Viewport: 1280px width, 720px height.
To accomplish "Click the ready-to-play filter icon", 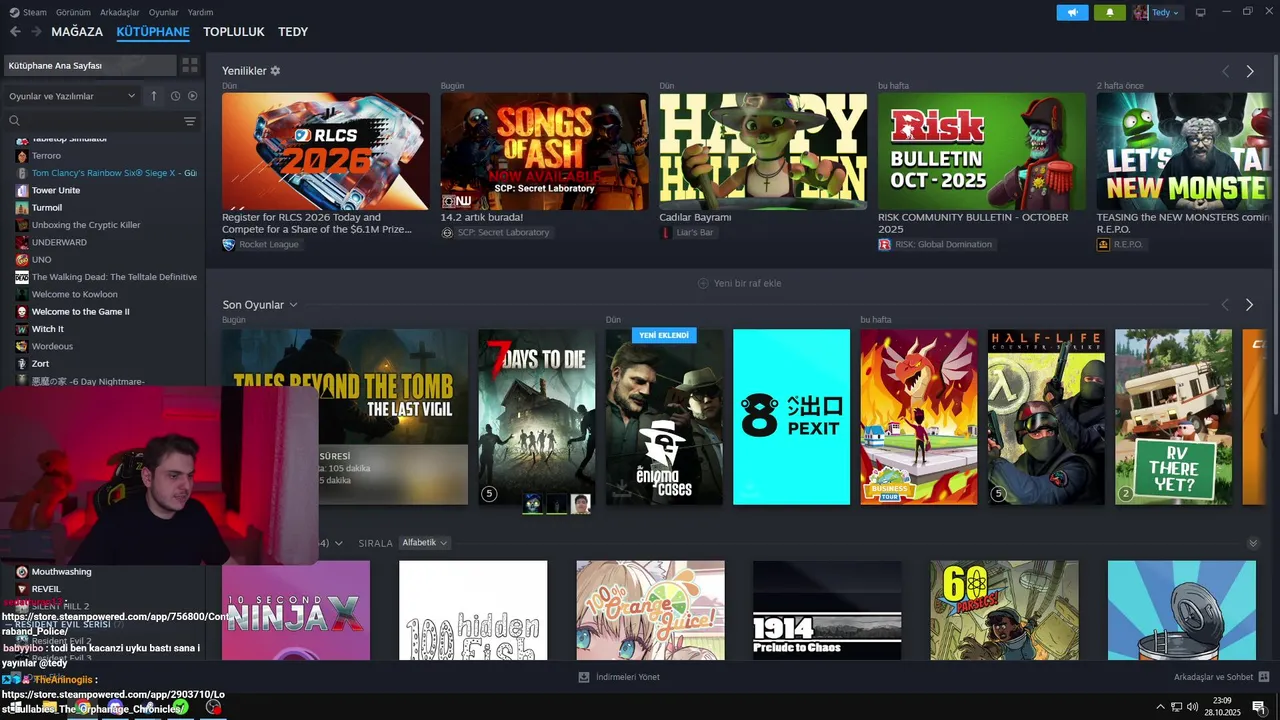I will tap(193, 96).
